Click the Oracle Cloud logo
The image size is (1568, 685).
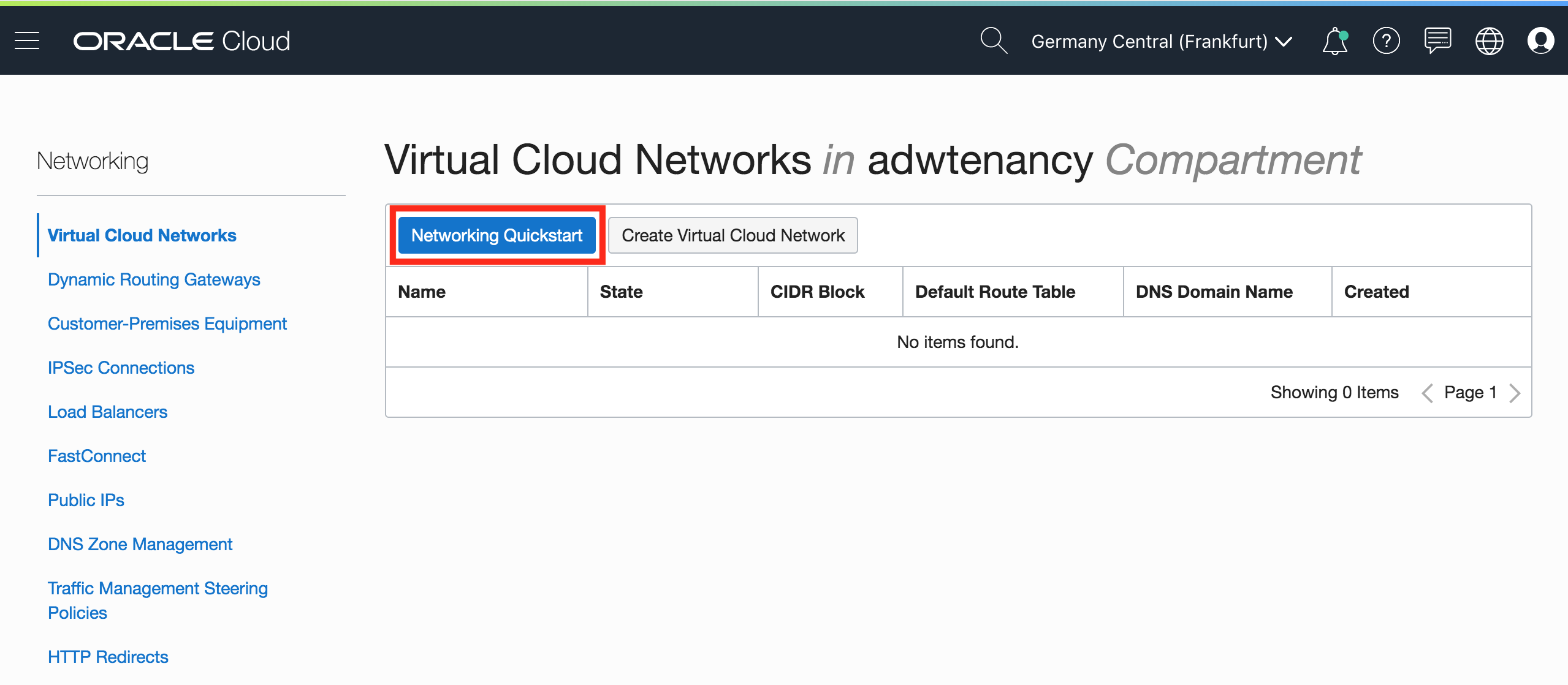click(x=181, y=41)
